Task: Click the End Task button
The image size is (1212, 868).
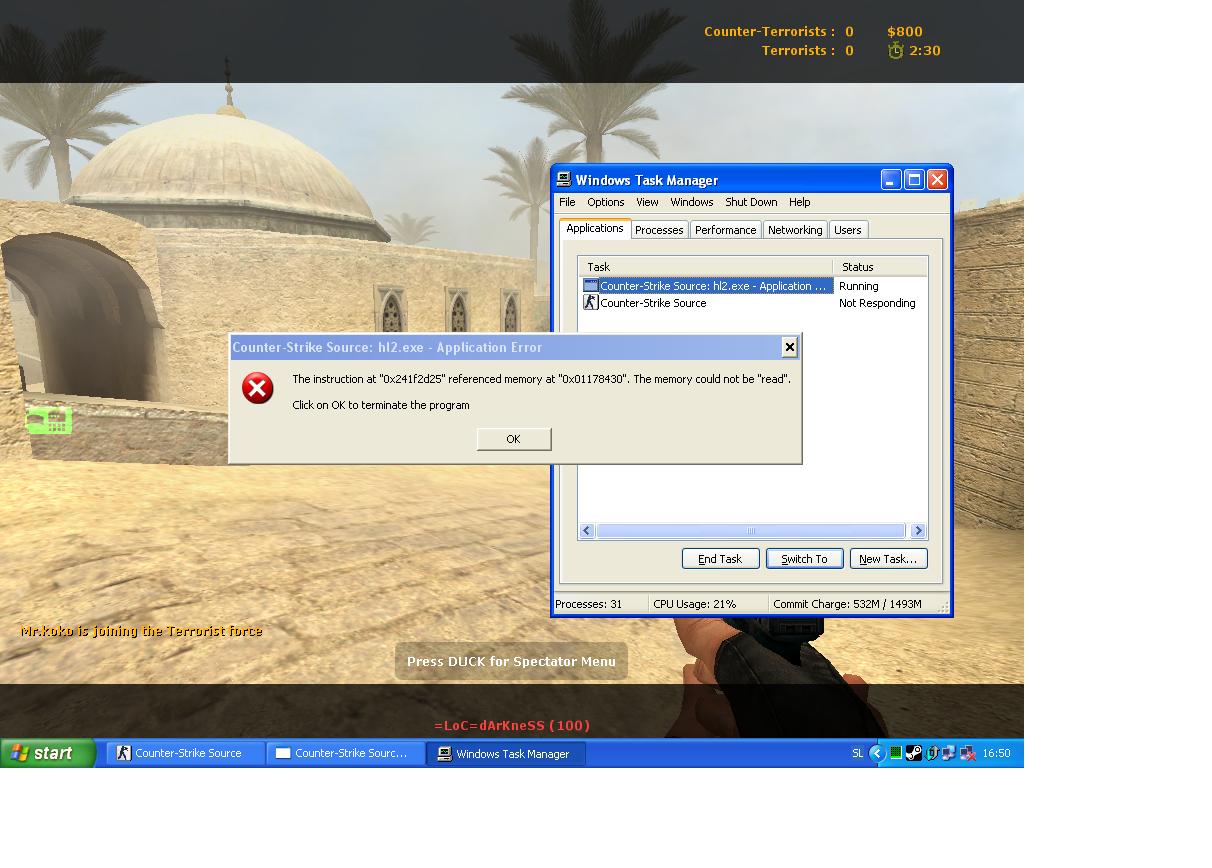Action: 721,559
